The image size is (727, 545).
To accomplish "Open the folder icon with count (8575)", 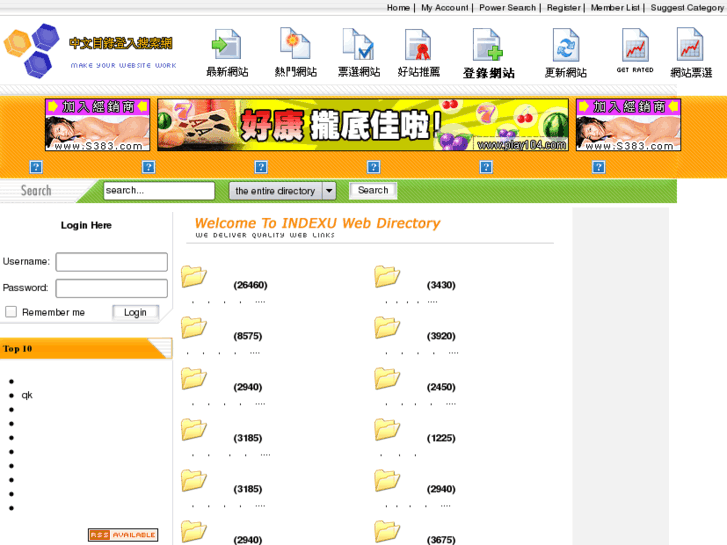I will click(194, 327).
